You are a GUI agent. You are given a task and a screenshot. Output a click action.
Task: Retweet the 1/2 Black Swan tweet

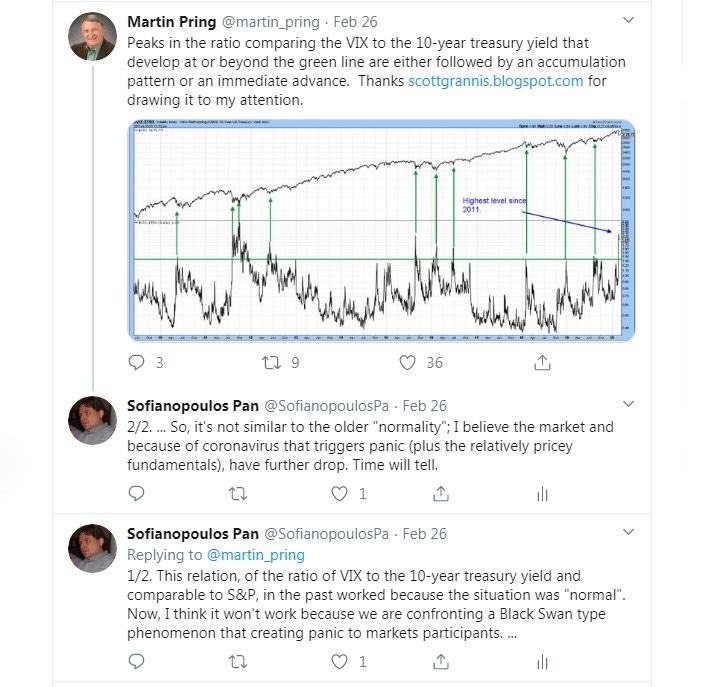(238, 662)
